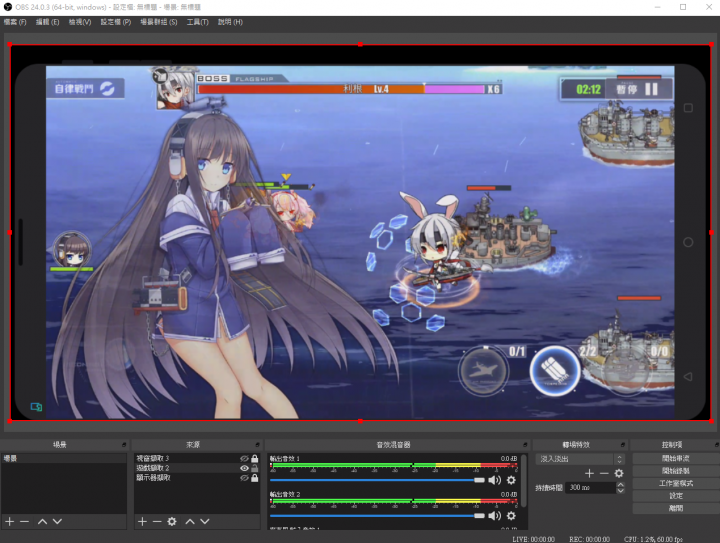Open transition properties with the gear icon
The width and height of the screenshot is (720, 543).
(x=619, y=473)
